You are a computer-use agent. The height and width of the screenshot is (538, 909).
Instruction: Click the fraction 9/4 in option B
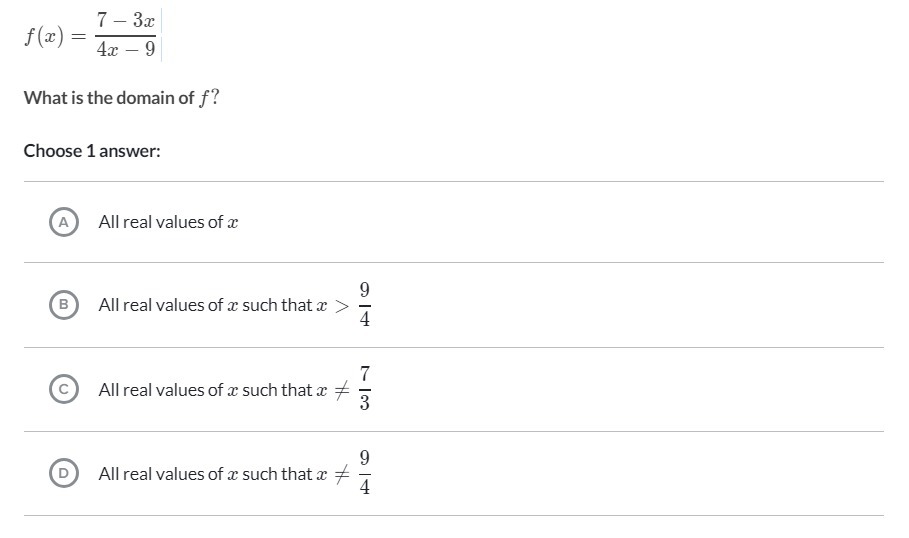click(x=365, y=305)
